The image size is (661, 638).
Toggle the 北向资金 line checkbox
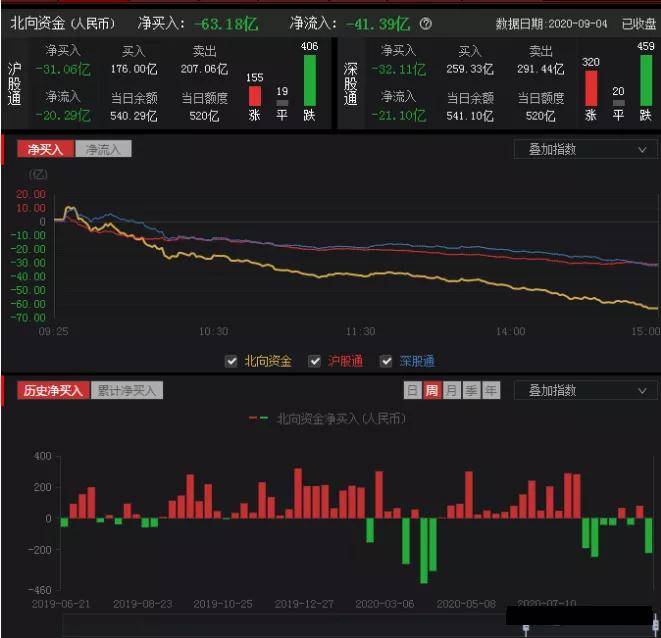point(232,361)
